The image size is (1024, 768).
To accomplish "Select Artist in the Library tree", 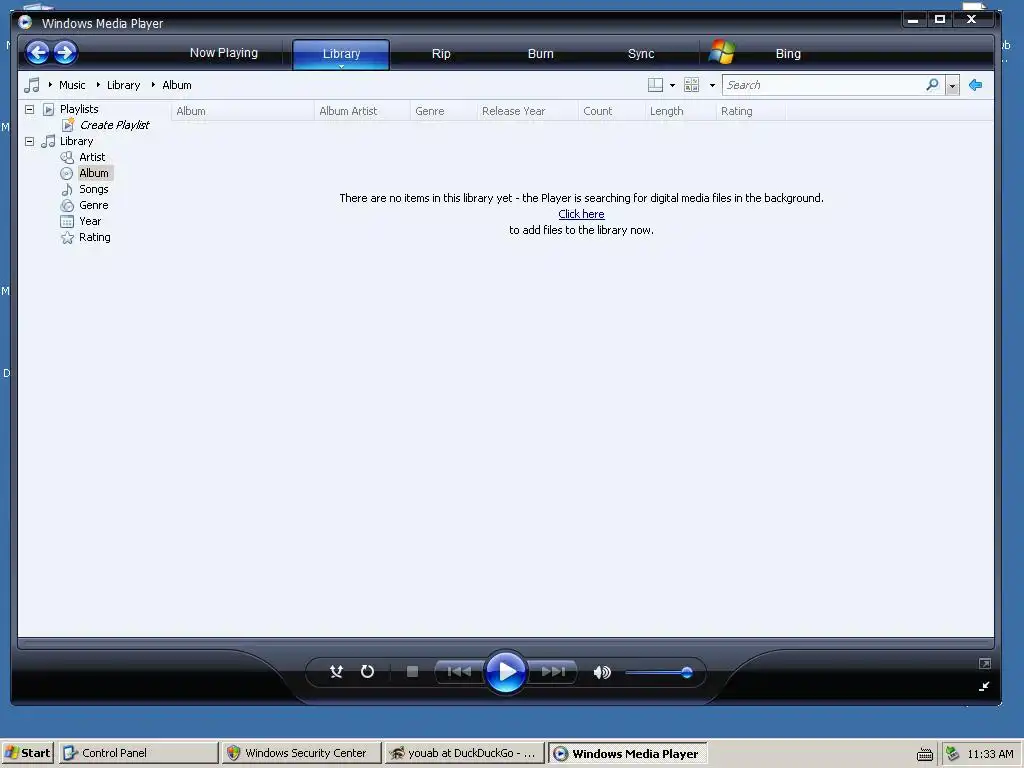I will click(x=92, y=157).
